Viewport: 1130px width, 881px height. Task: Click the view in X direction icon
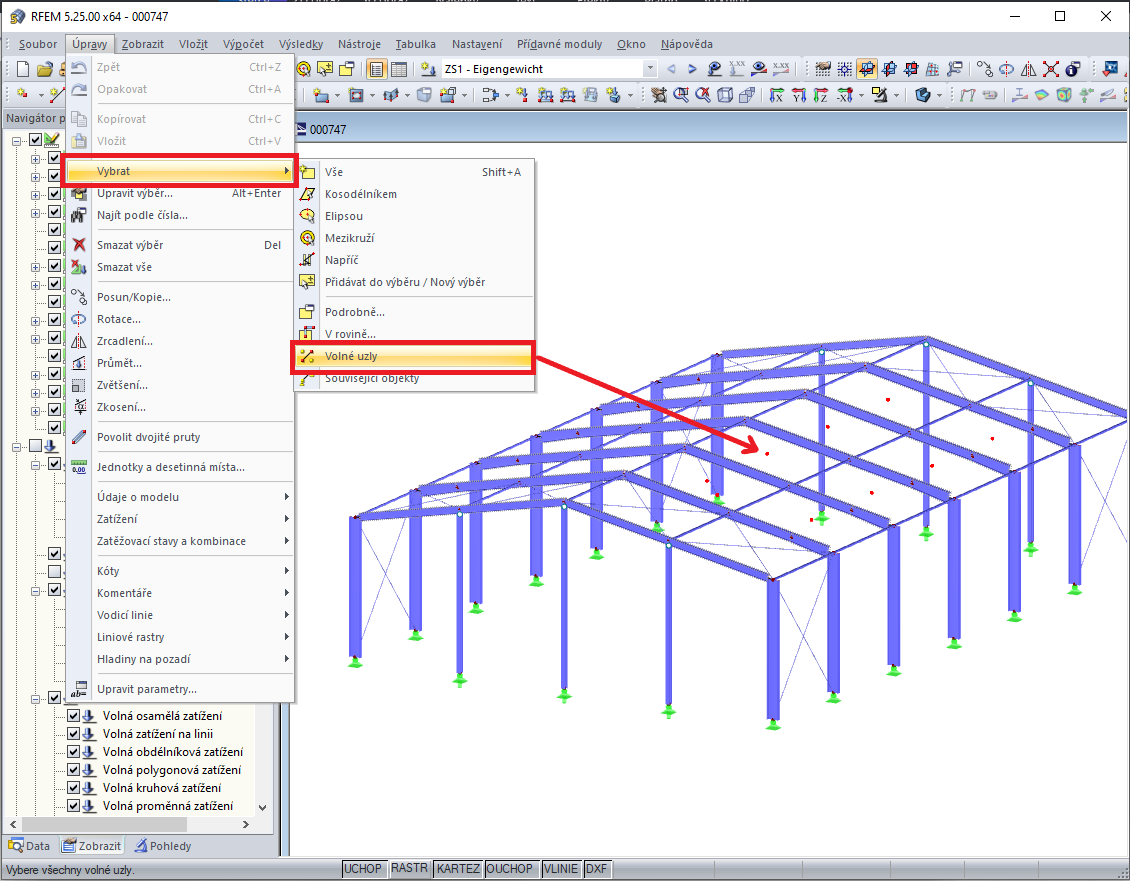point(776,95)
